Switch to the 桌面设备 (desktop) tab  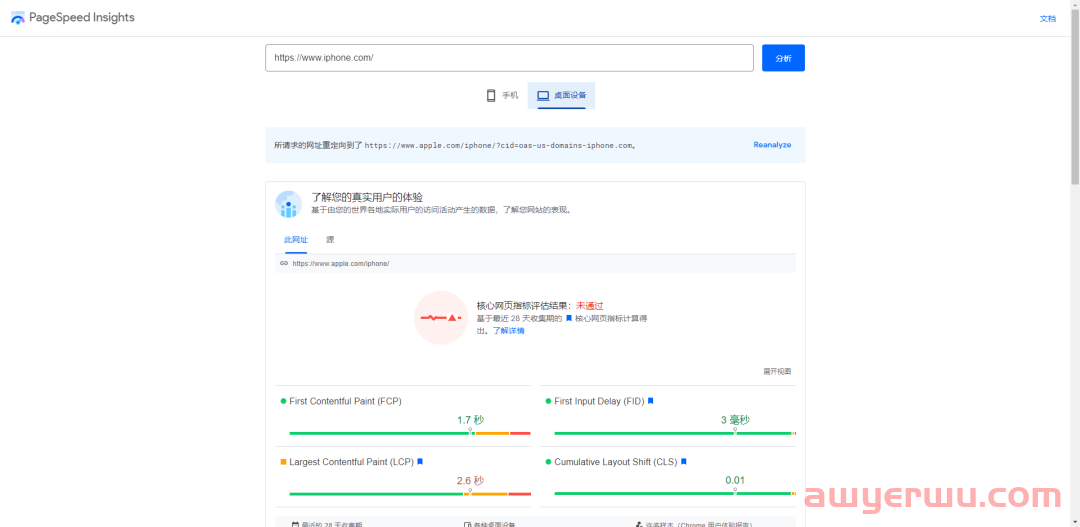click(561, 96)
